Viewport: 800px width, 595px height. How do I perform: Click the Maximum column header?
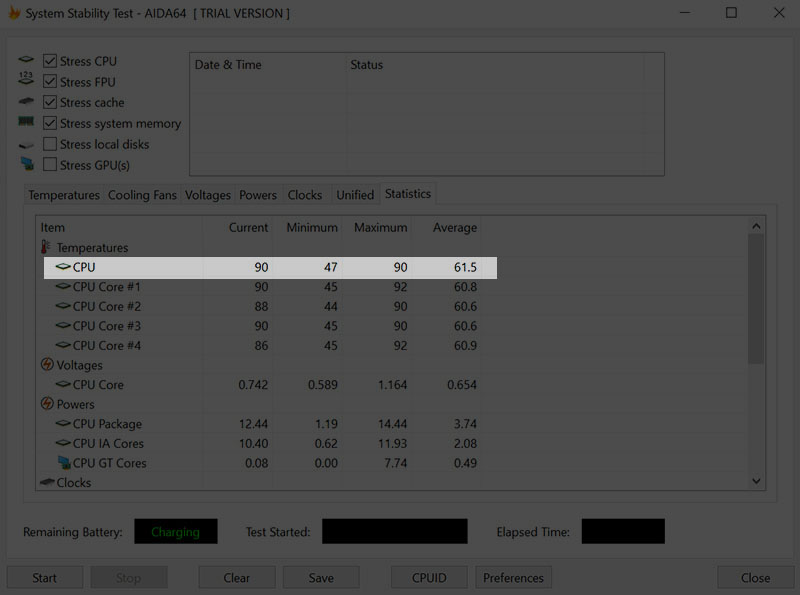click(x=378, y=228)
